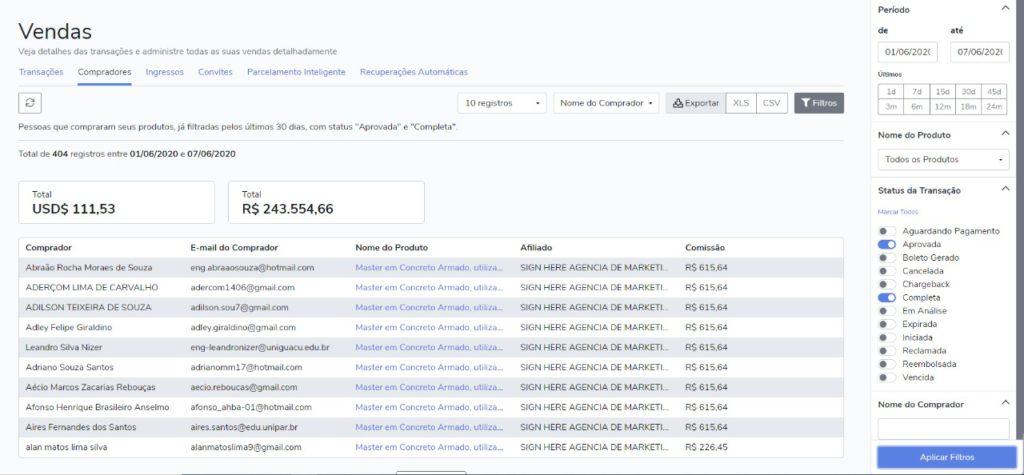Select the 12m period shortcut
The width and height of the screenshot is (1024, 475).
click(x=942, y=106)
